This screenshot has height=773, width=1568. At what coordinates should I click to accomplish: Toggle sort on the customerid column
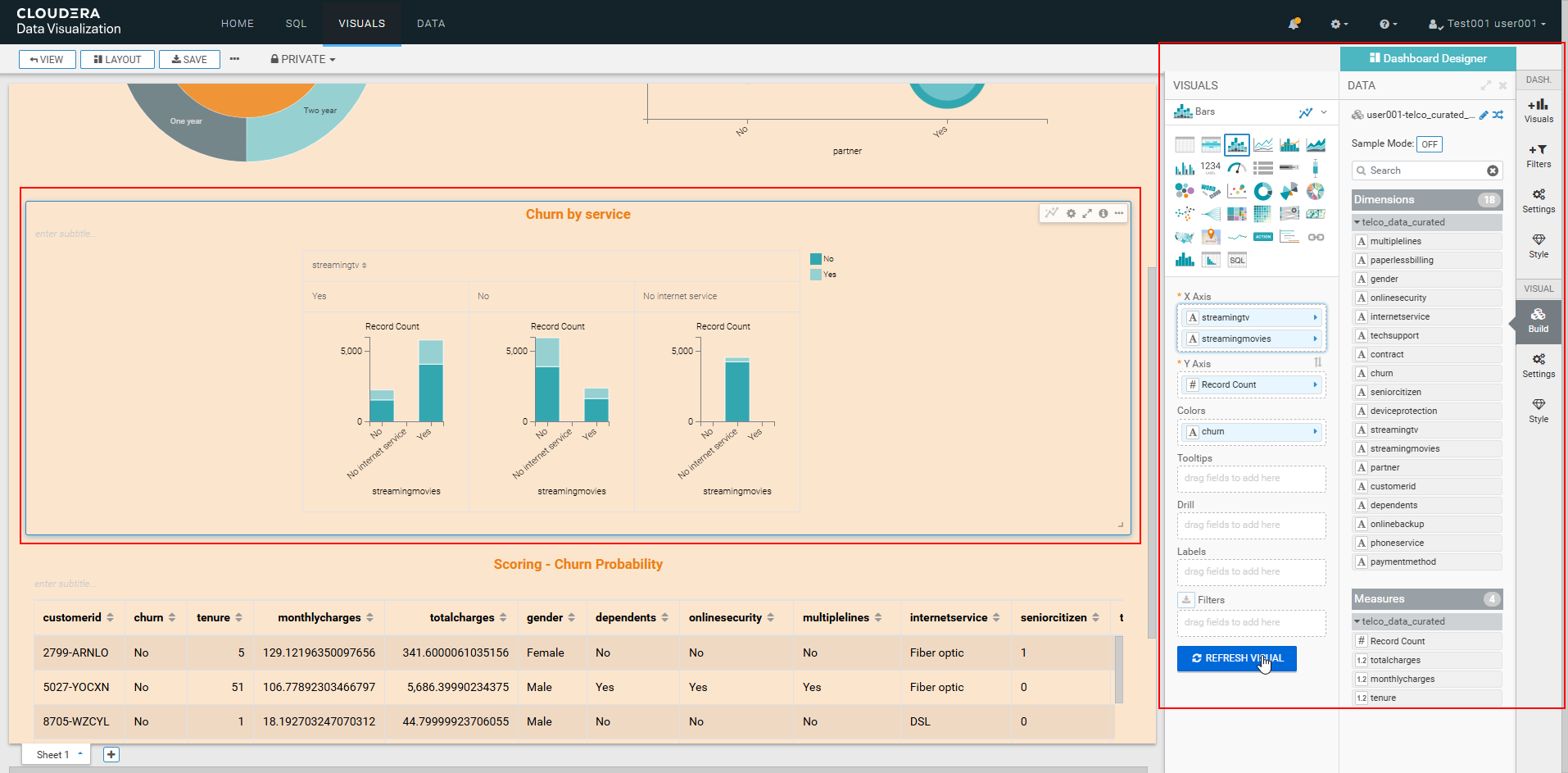(x=111, y=617)
